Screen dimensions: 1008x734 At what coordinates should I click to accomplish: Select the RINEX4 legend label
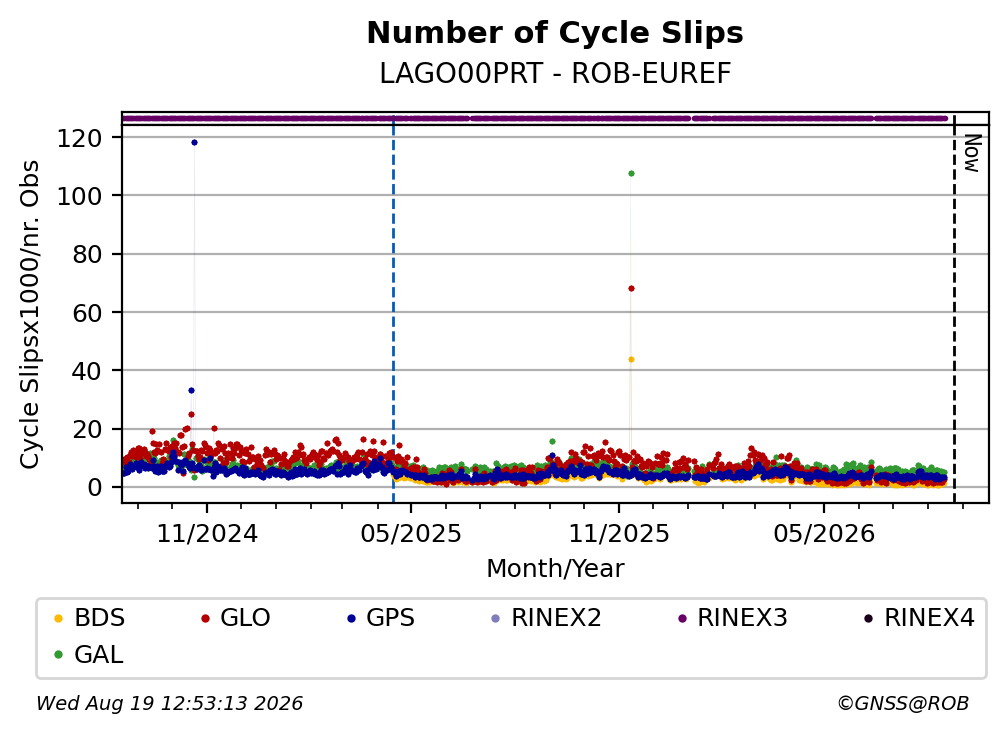tap(930, 618)
